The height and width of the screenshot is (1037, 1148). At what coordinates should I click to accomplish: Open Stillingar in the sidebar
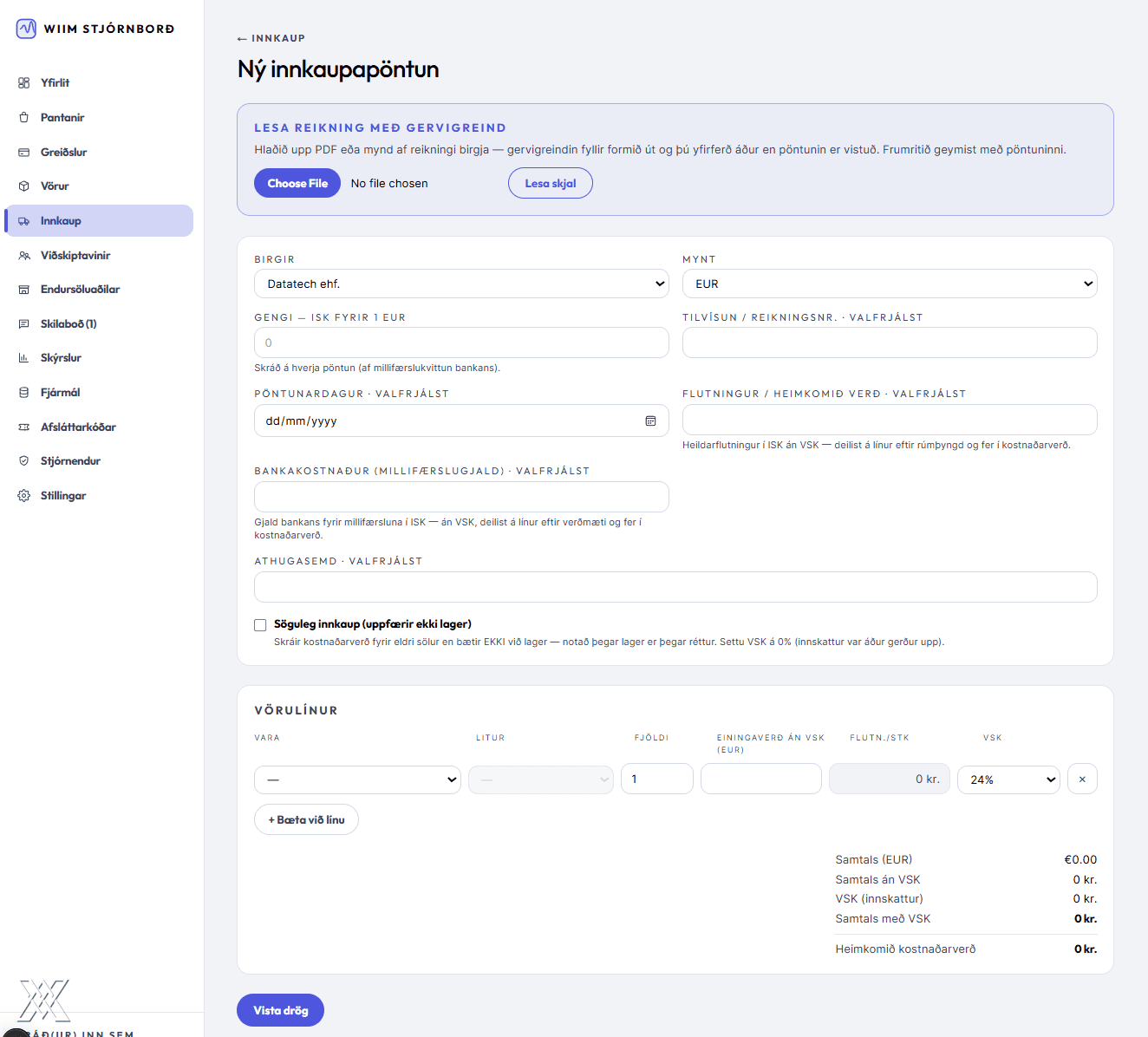tap(99, 496)
